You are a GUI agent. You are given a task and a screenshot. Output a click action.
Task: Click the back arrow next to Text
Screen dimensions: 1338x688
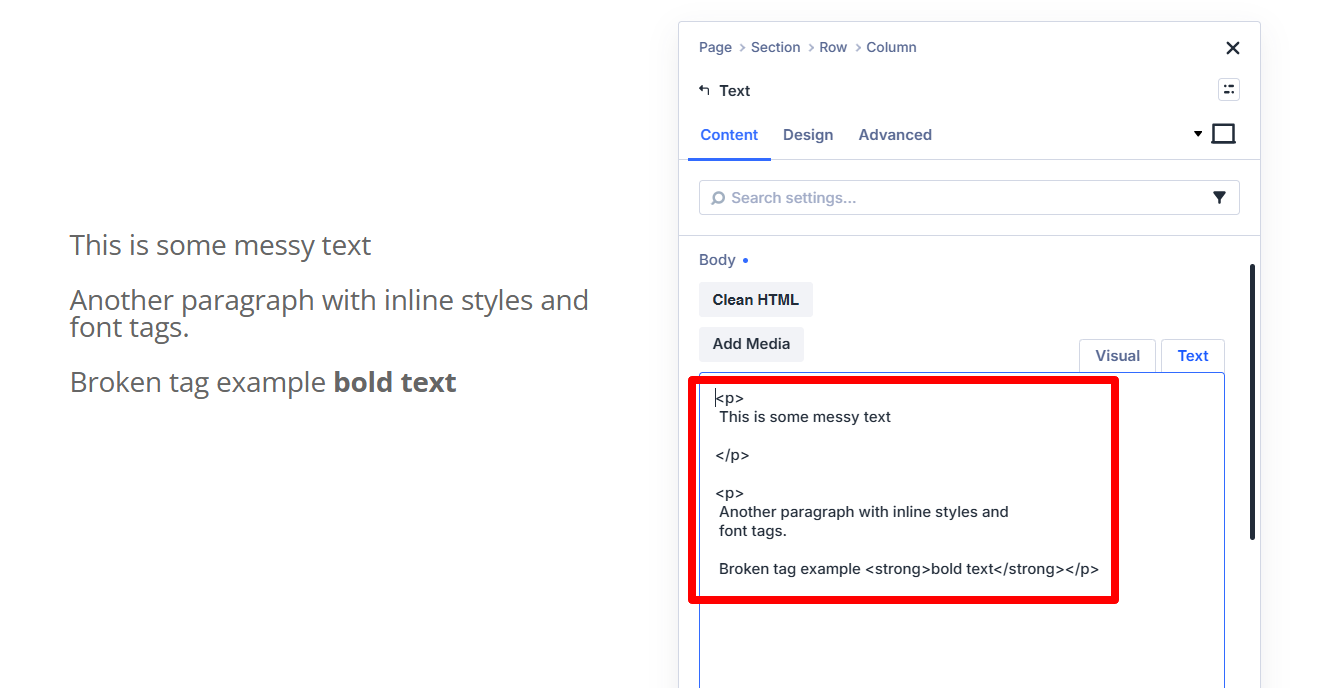[704, 90]
